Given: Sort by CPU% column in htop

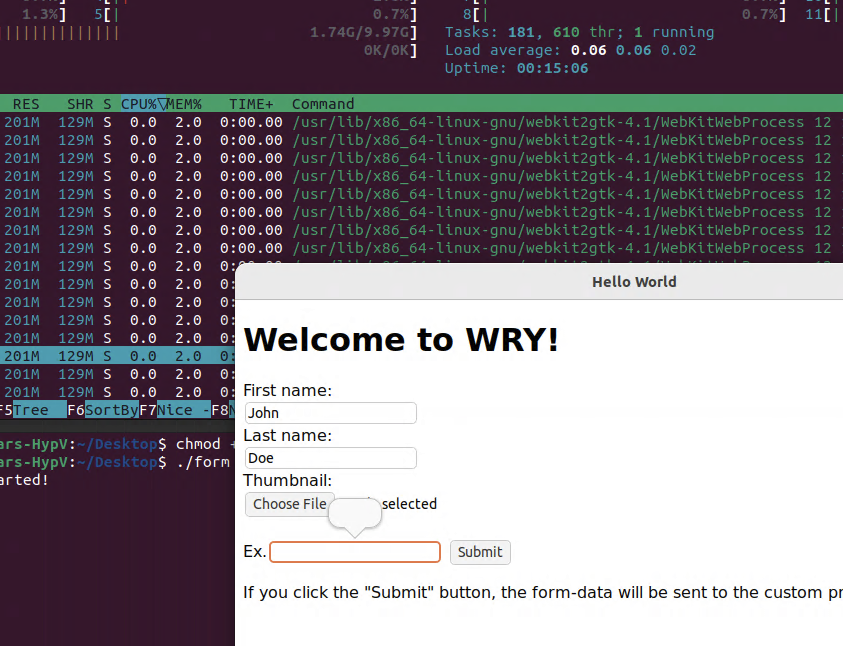Looking at the screenshot, I should pos(139,104).
